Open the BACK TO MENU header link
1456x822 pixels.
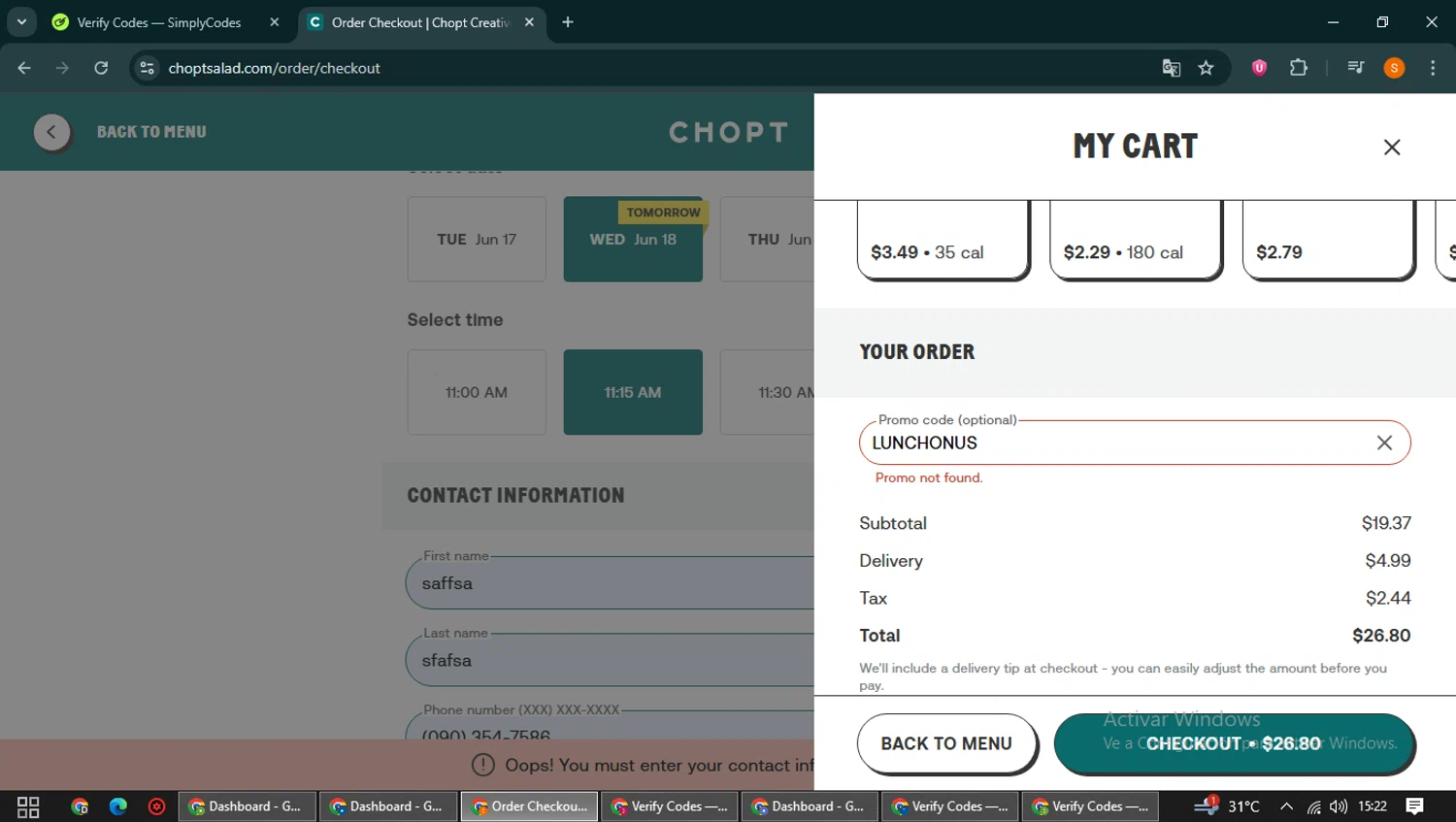151,132
